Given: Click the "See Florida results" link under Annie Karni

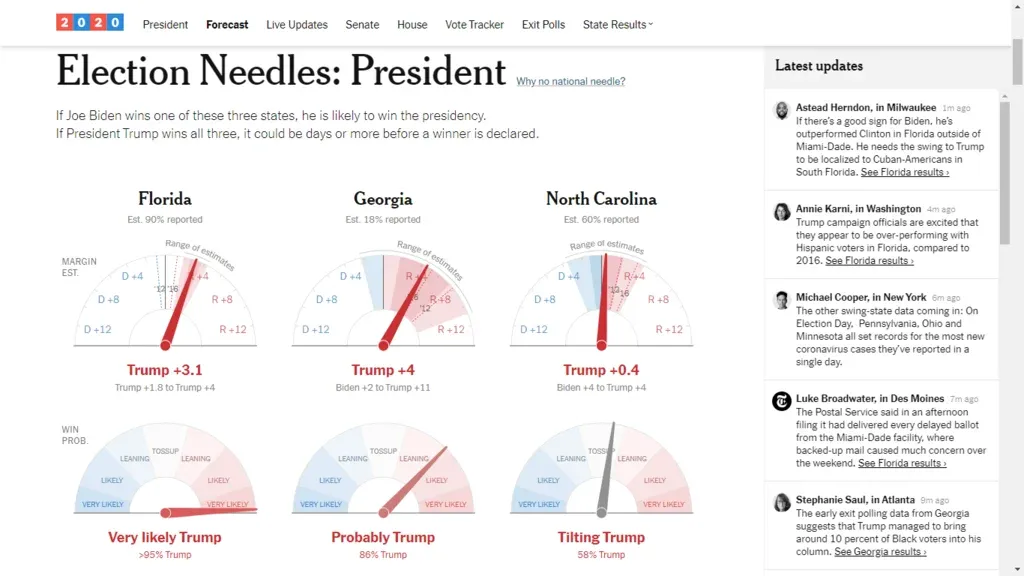Looking at the screenshot, I should click(x=869, y=261).
